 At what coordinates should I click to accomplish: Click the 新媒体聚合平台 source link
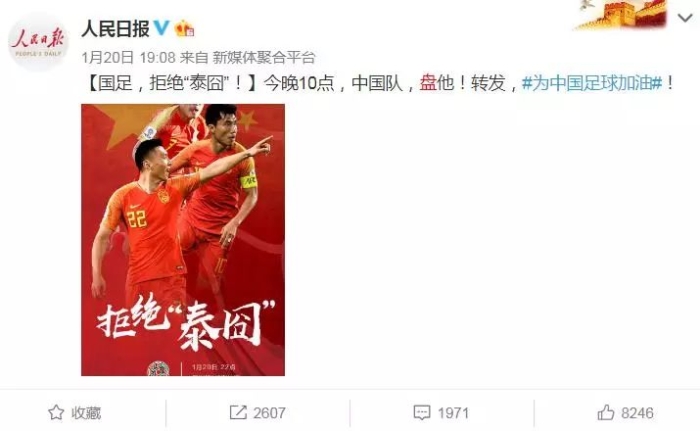[x=264, y=57]
